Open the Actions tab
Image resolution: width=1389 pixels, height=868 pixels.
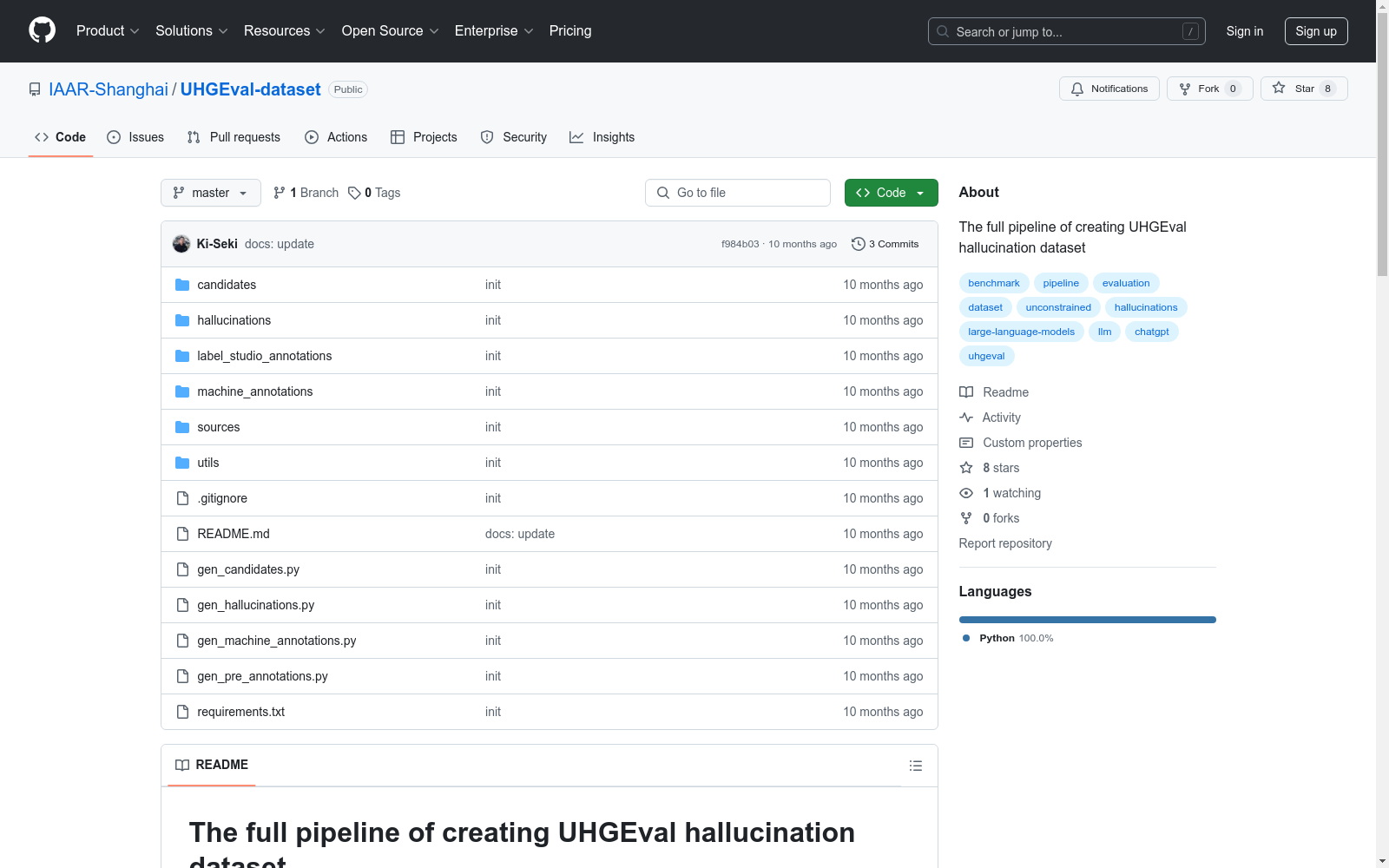(336, 137)
